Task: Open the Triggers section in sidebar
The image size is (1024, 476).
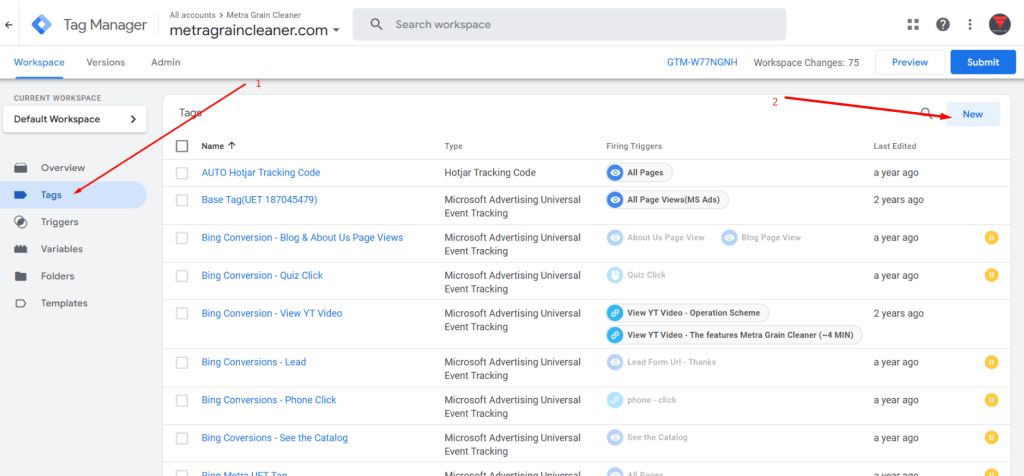Action: point(59,222)
